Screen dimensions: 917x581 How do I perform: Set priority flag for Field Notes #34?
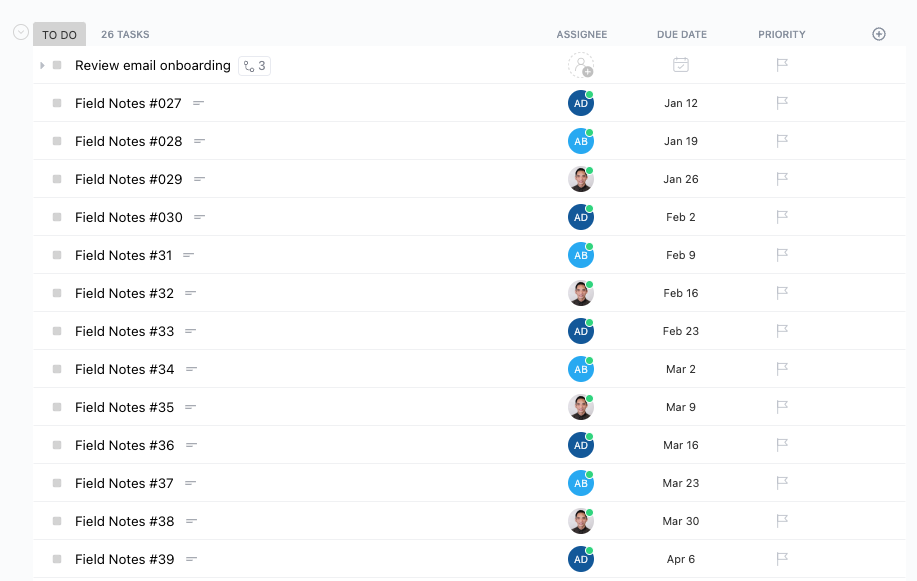click(x=782, y=369)
